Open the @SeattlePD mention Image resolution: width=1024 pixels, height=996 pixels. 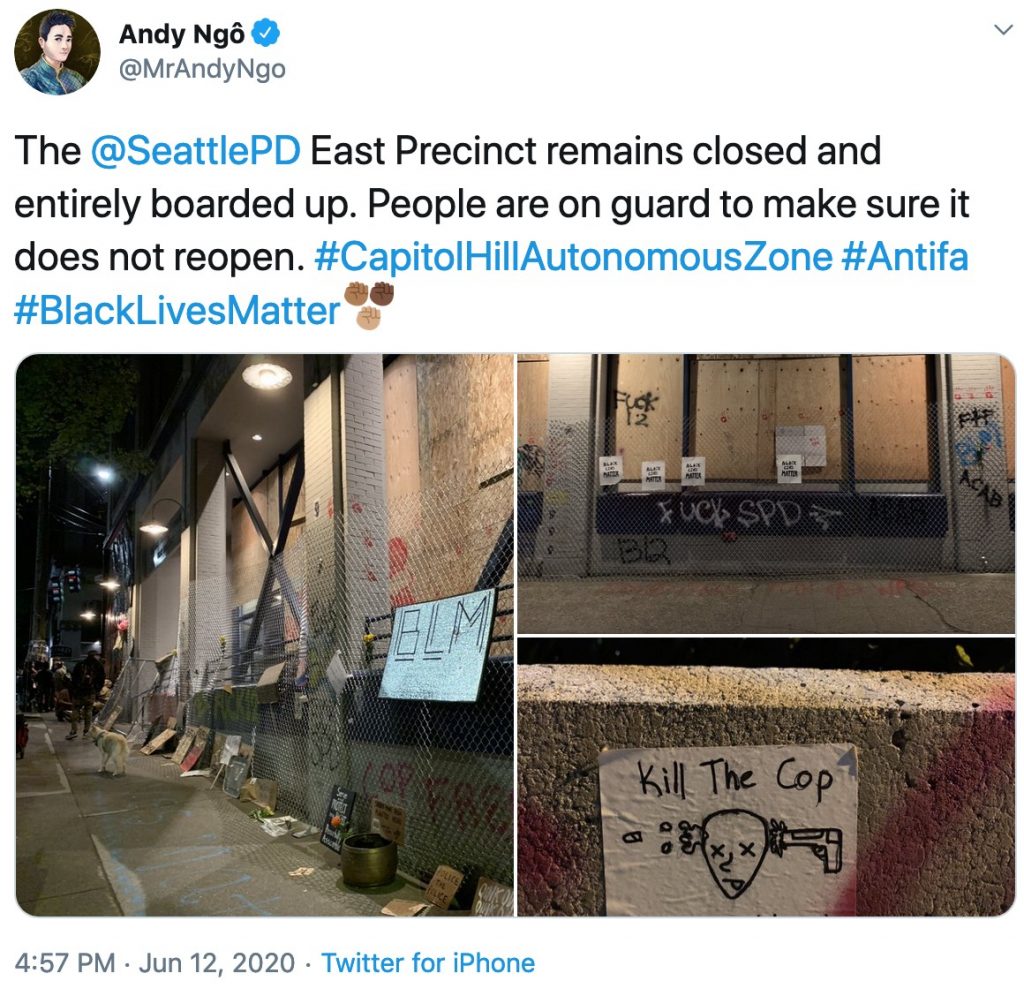click(196, 150)
